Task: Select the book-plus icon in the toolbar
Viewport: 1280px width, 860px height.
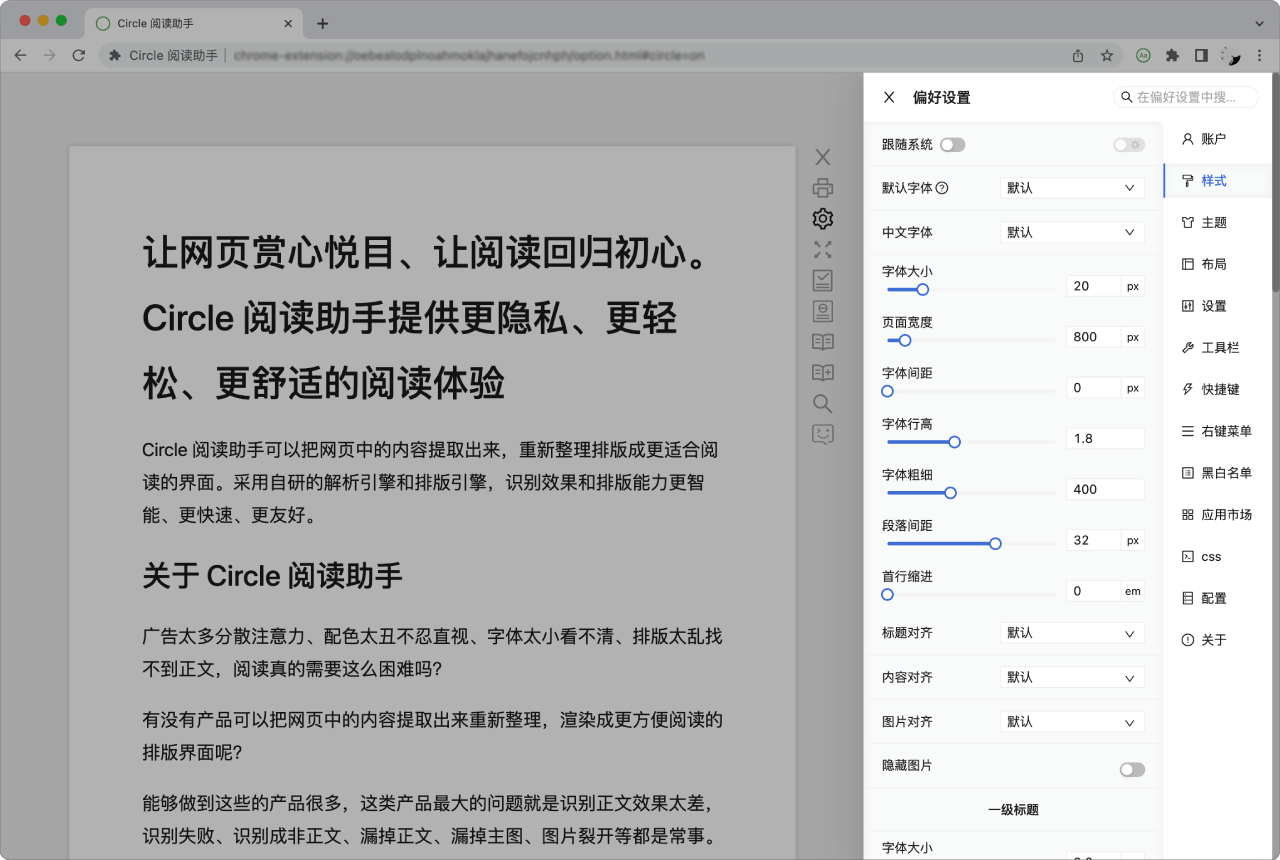Action: pos(822,372)
